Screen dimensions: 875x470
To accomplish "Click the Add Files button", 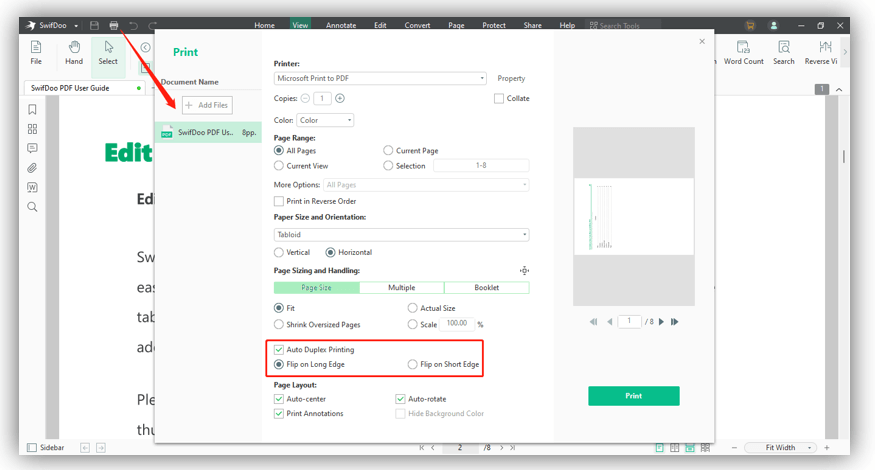I will tap(207, 105).
